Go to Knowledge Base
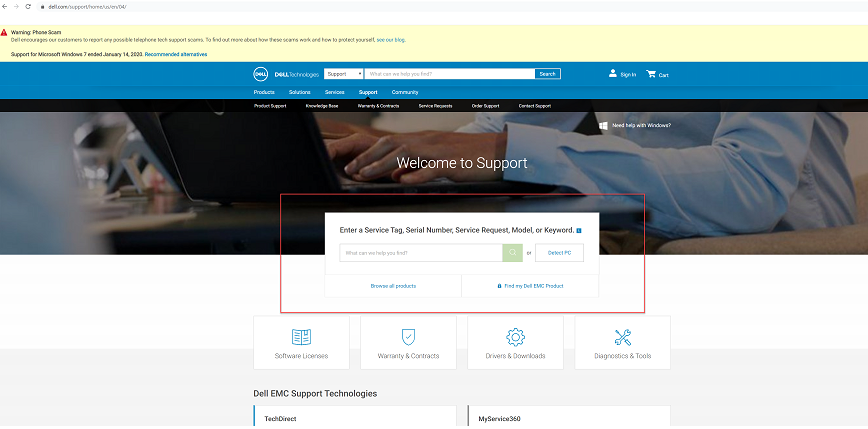 (x=322, y=106)
